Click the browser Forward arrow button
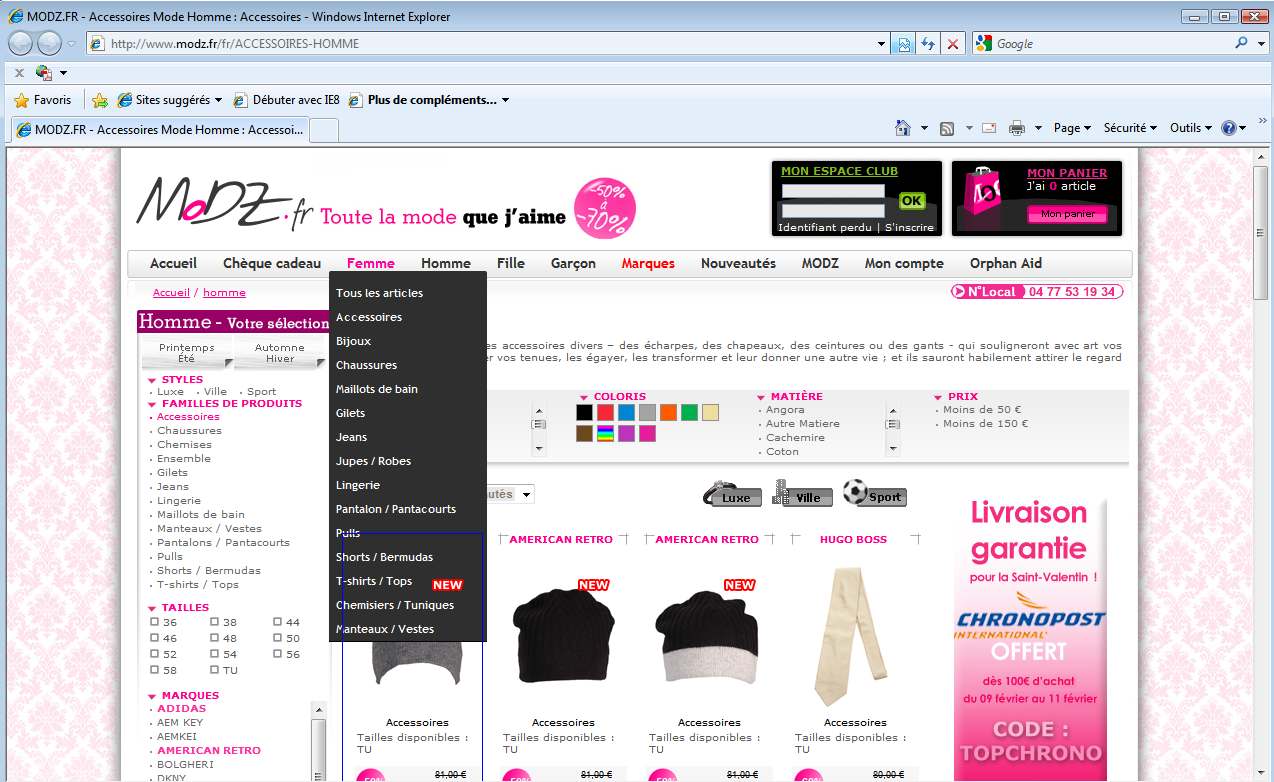 (49, 43)
